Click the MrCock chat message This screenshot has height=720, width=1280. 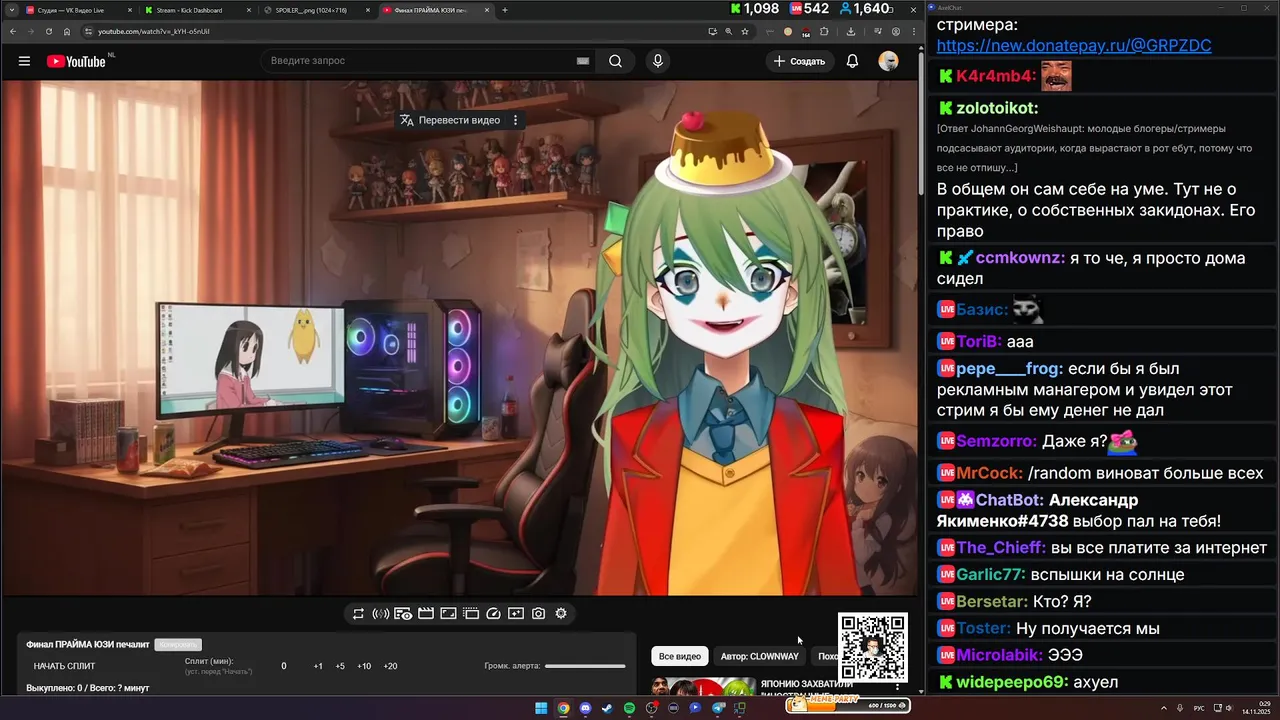pyautogui.click(x=1100, y=473)
